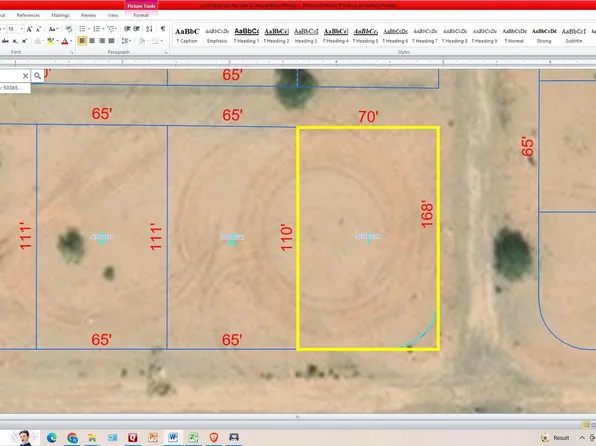
Task: Click the Increase Indent icon
Action: (x=136, y=29)
